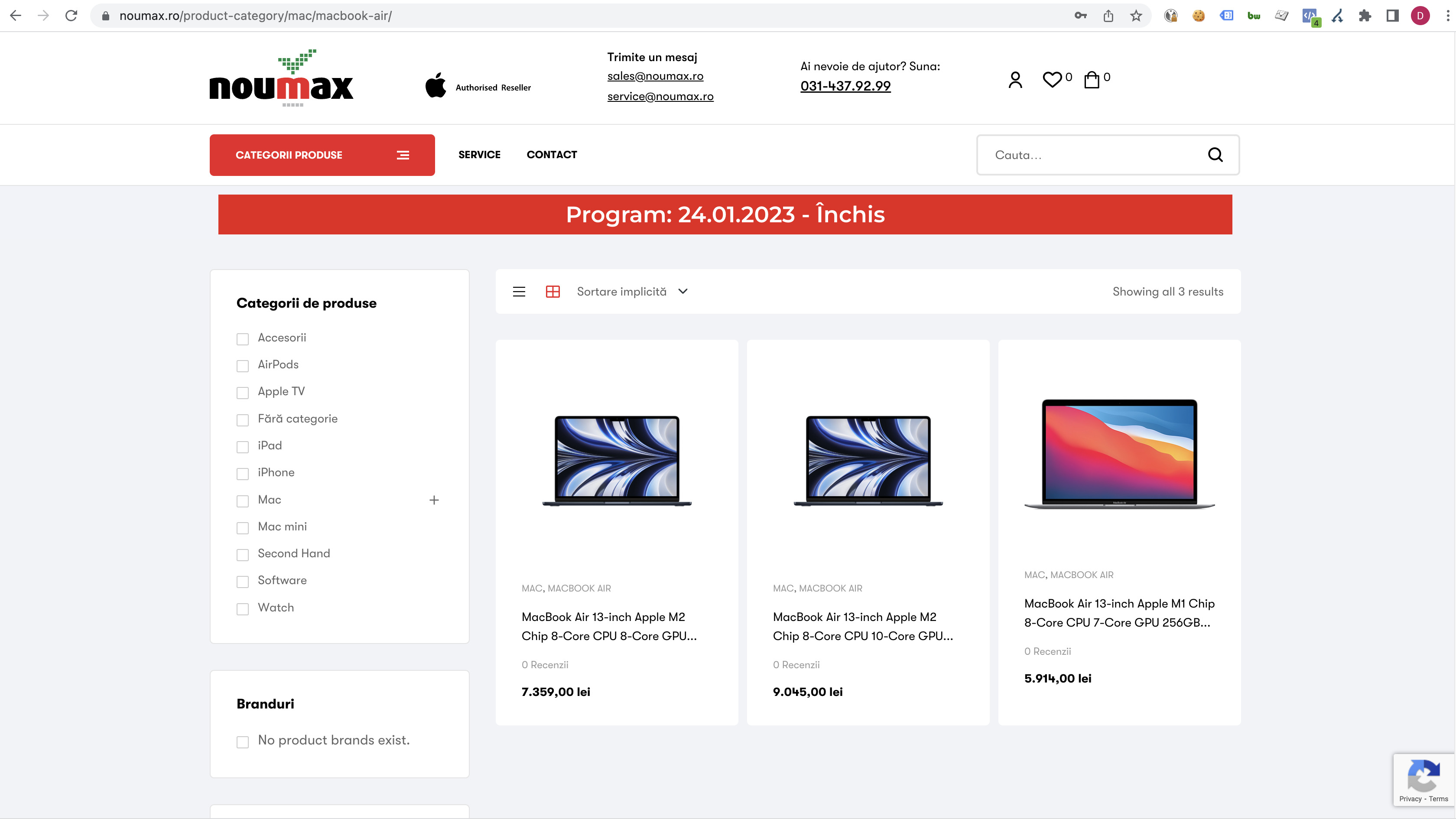1456x819 pixels.
Task: Open the wishlist heart icon
Action: (1052, 79)
